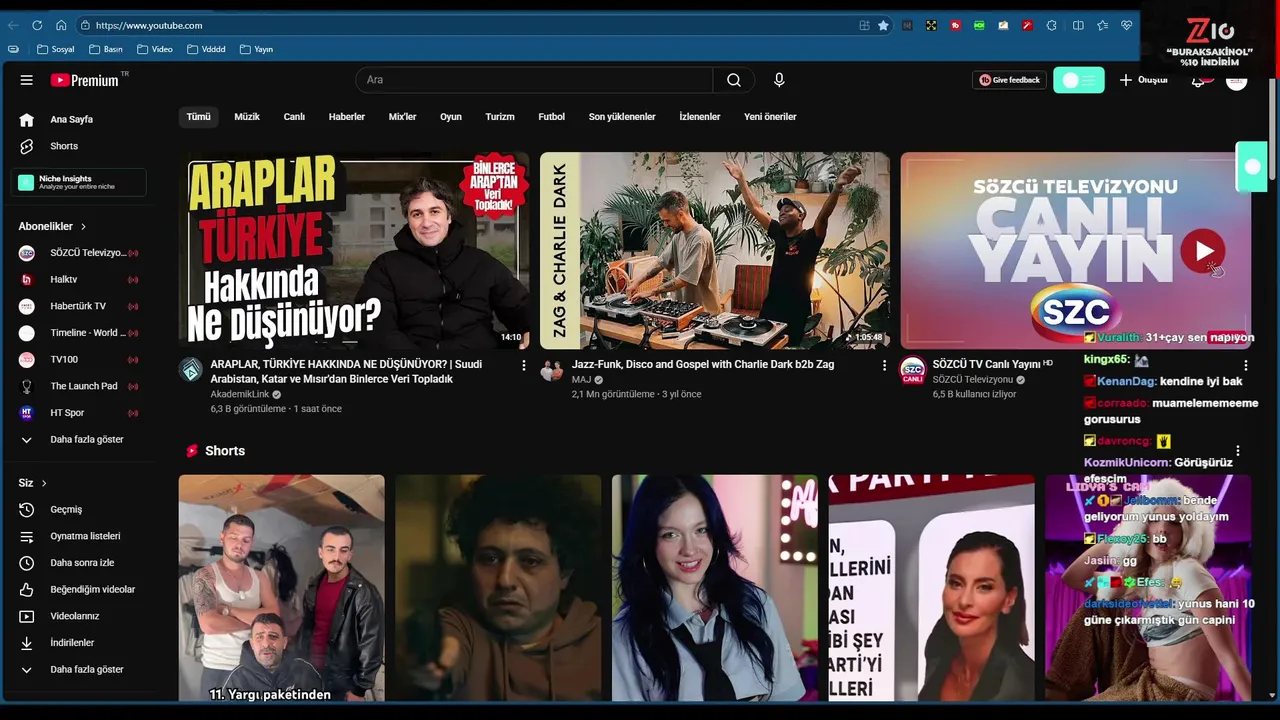
Task: Click the favorite star in address bar
Action: tap(883, 25)
